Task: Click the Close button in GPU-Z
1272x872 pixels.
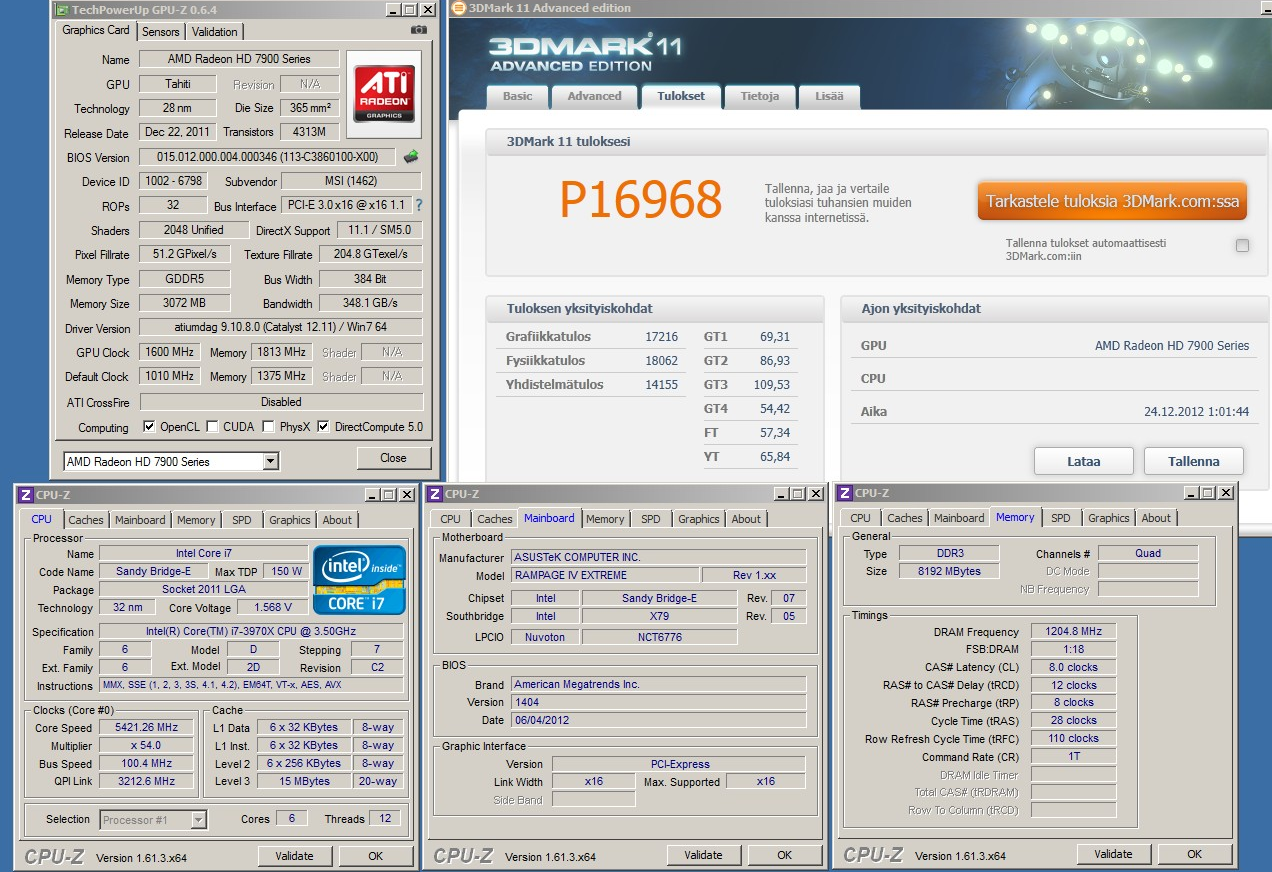Action: click(x=393, y=458)
